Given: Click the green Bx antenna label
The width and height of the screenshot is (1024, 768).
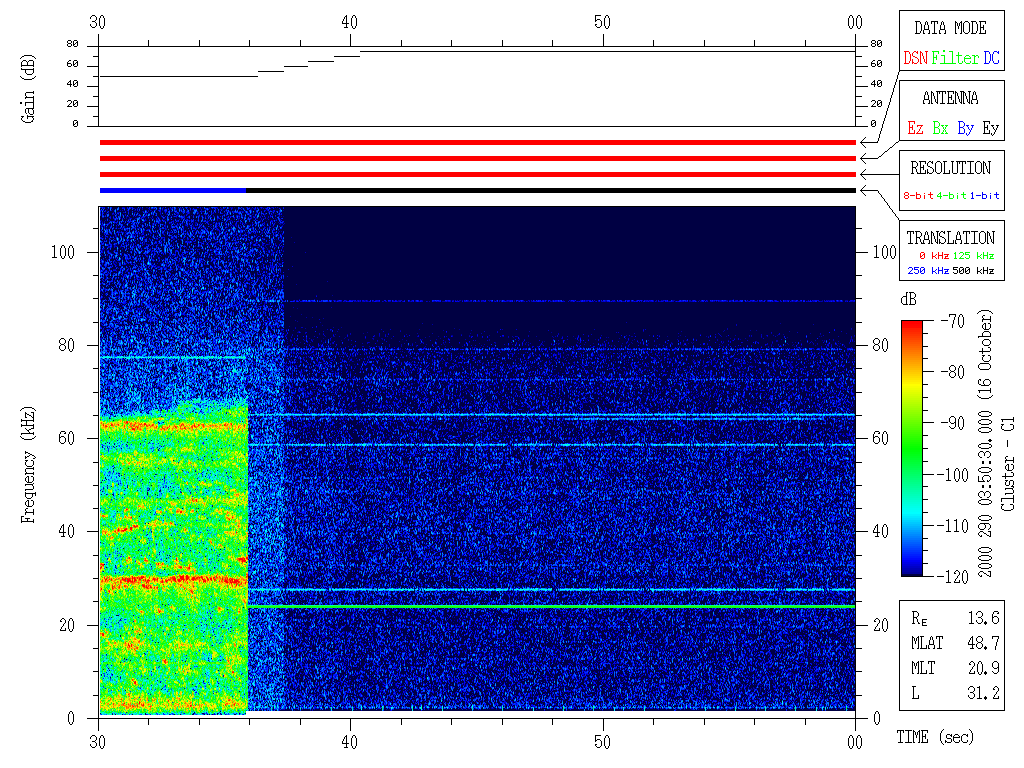Looking at the screenshot, I should tap(940, 128).
